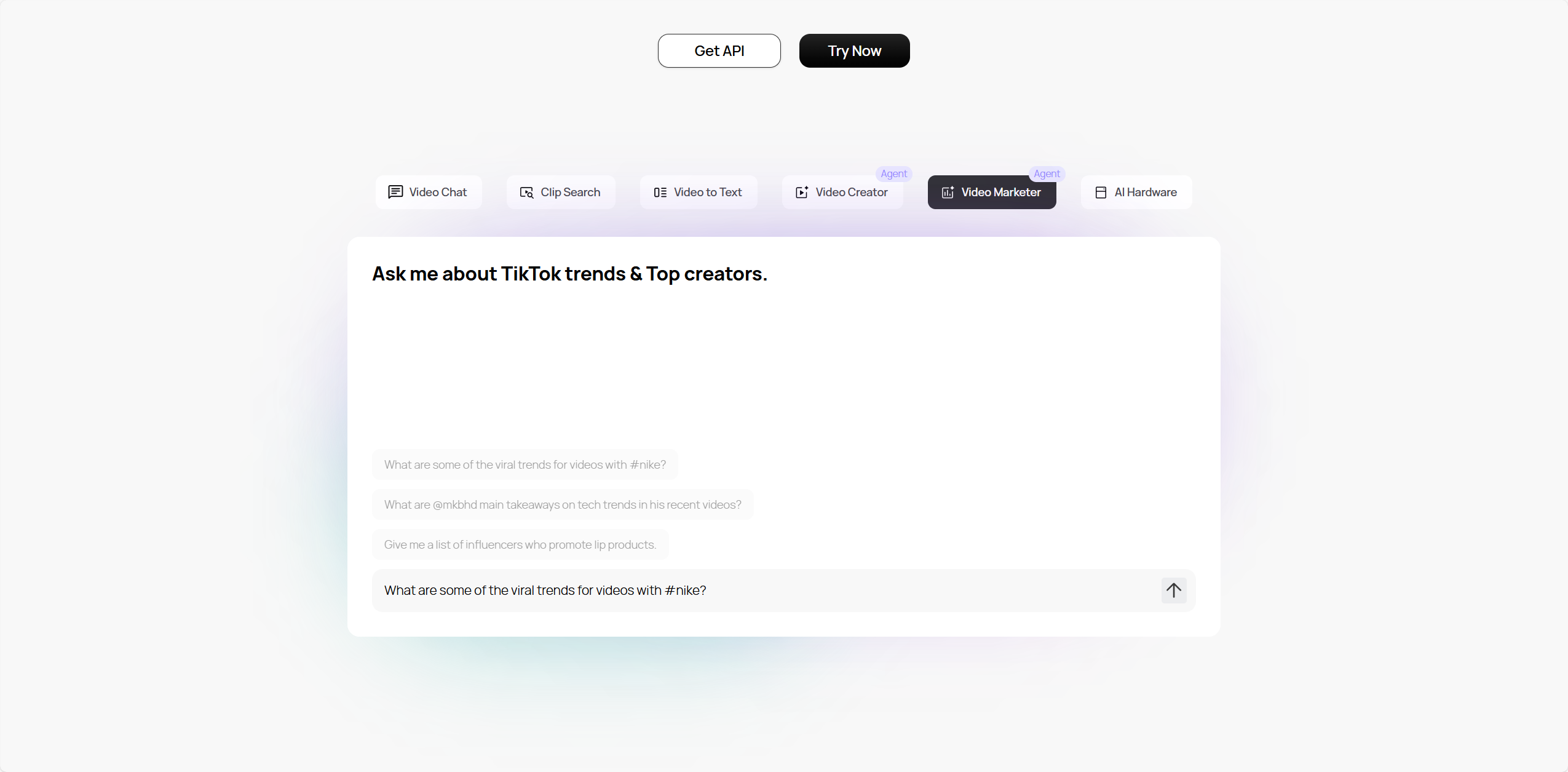
Task: Click the Video Marketer chart icon
Action: coord(948,192)
